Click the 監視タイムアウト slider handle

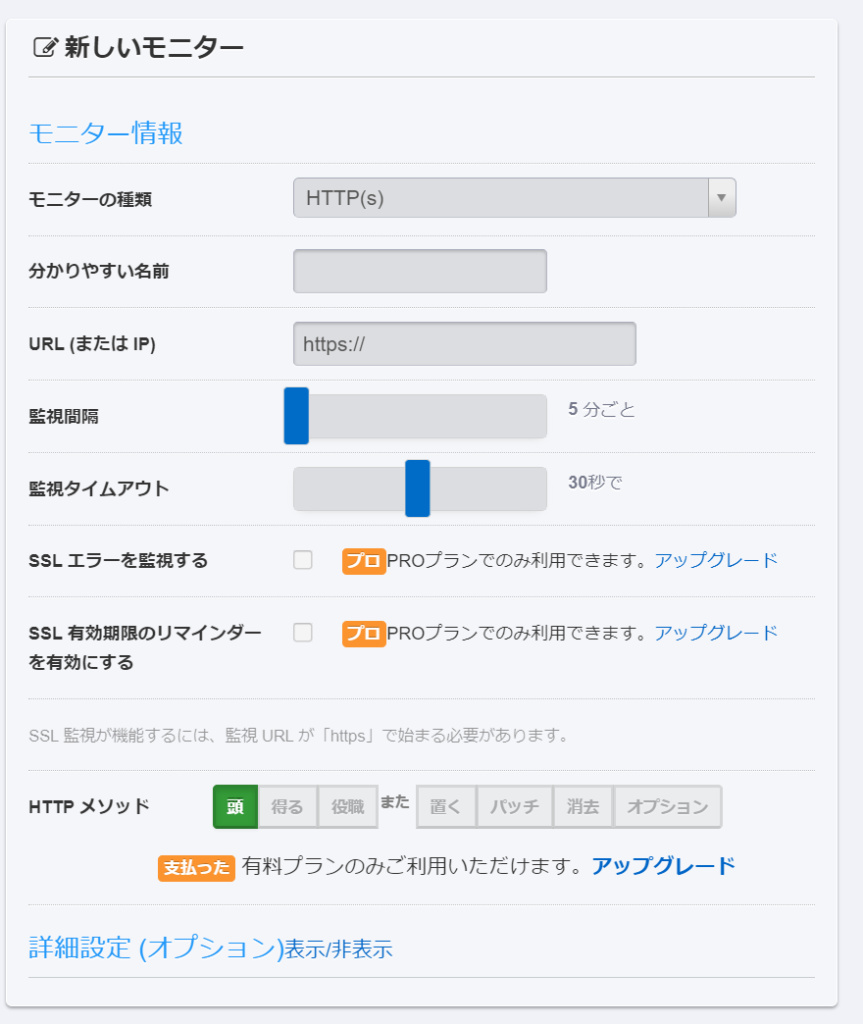pyautogui.click(x=417, y=488)
